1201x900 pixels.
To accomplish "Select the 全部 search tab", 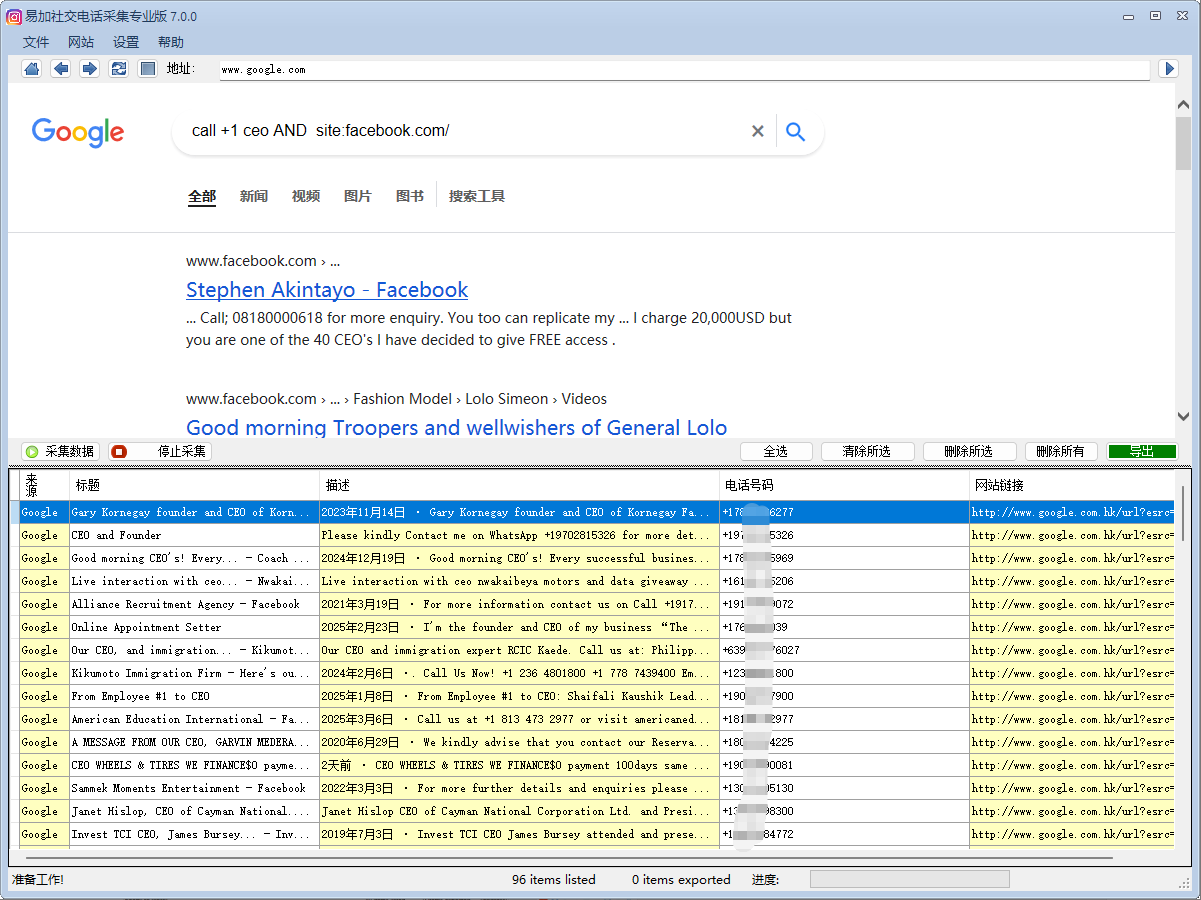I will 202,196.
